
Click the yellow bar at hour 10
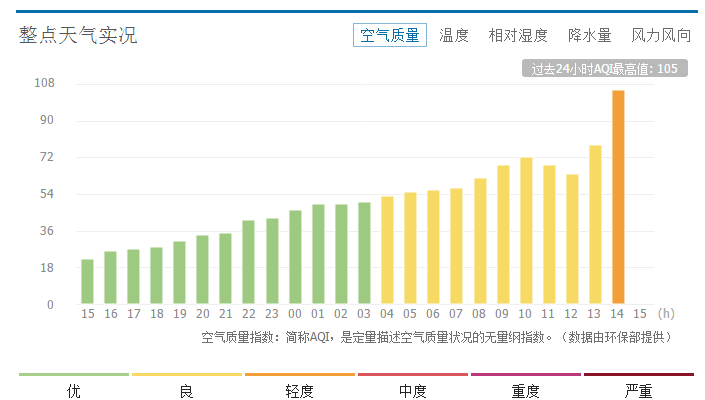(x=526, y=231)
